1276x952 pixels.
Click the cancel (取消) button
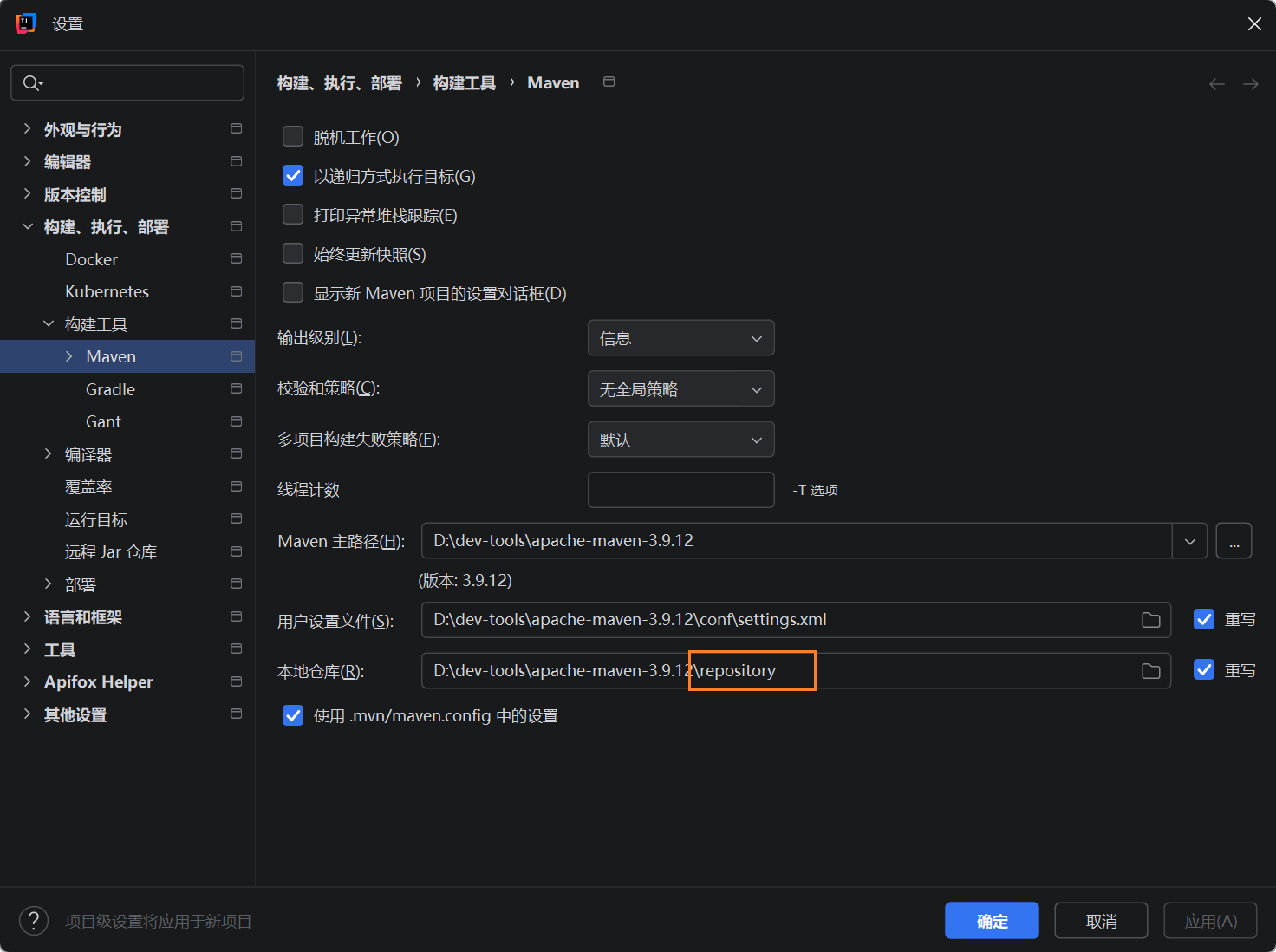pos(1101,921)
